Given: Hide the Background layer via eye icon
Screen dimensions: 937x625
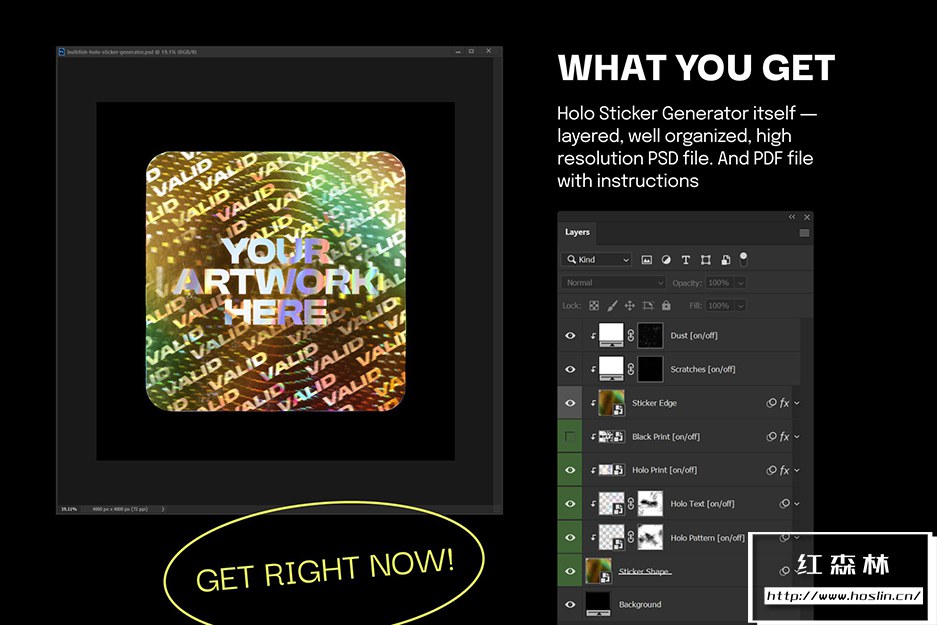Looking at the screenshot, I should 570,605.
